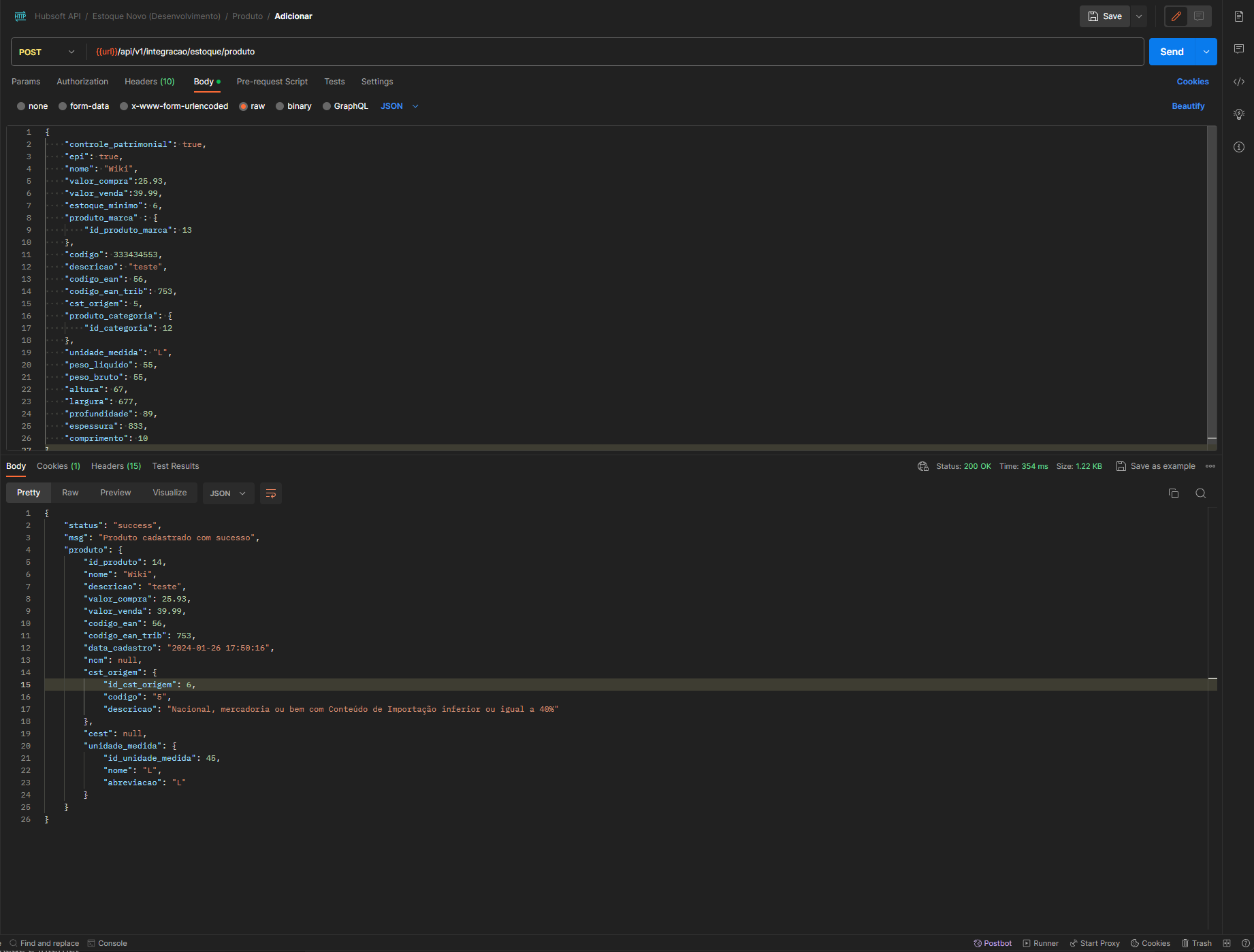Open Runner in the status bar
The height and width of the screenshot is (952, 1254).
(1040, 943)
